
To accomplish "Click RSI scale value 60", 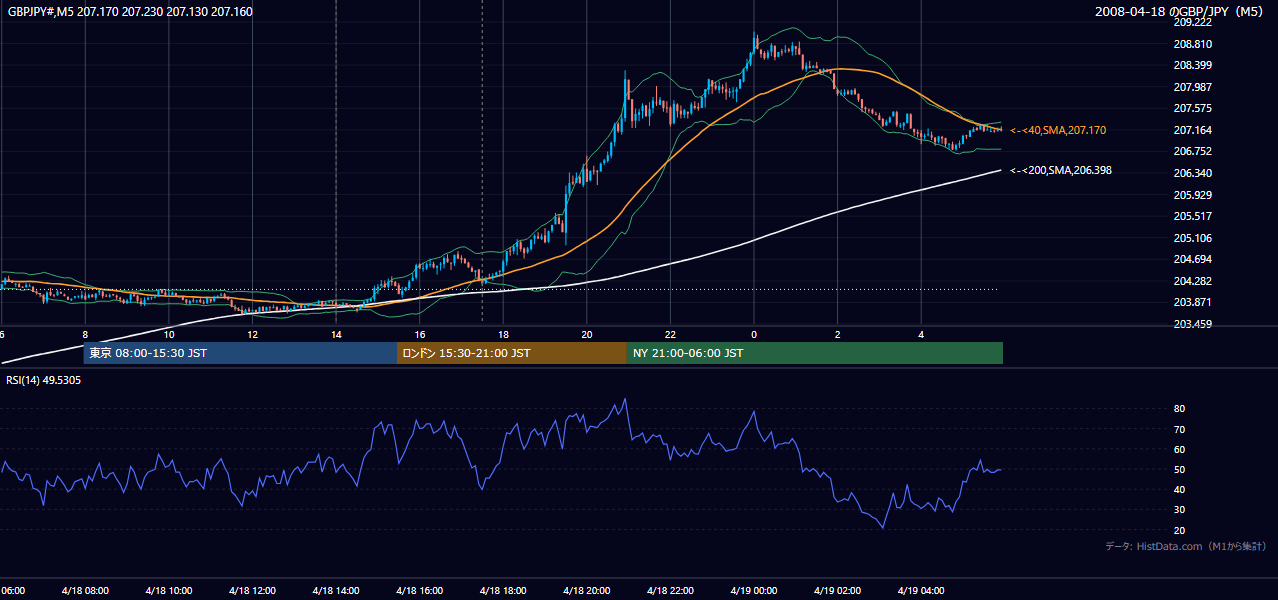I will coord(1179,449).
